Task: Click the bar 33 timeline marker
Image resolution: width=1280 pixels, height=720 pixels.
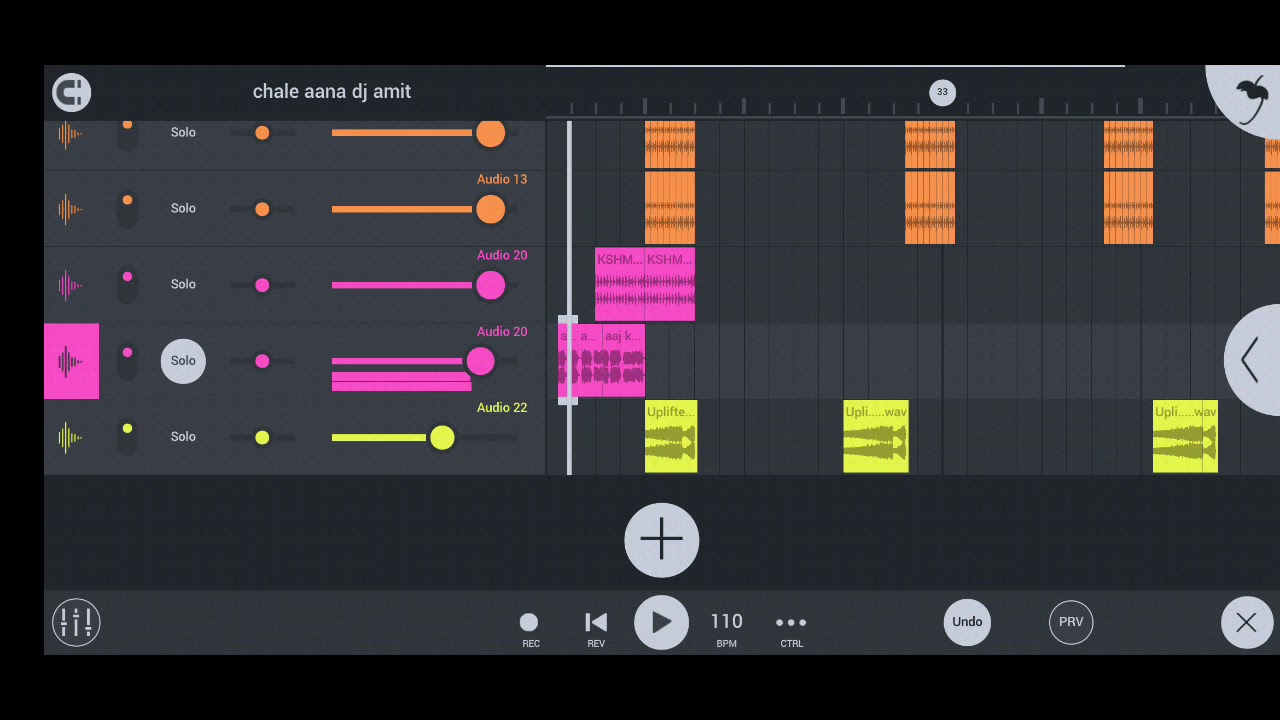Action: tap(942, 92)
